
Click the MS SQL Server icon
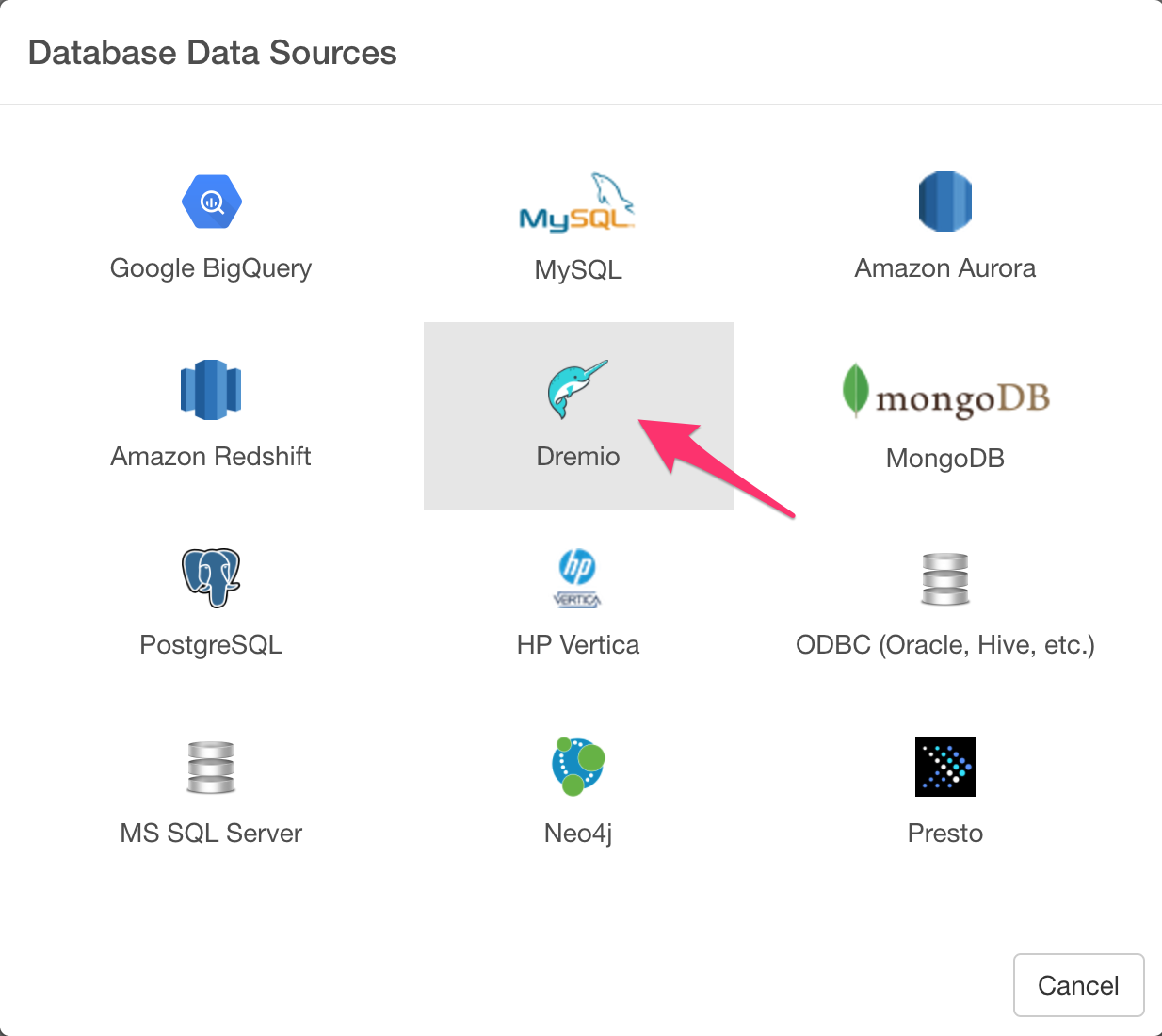pos(211,766)
